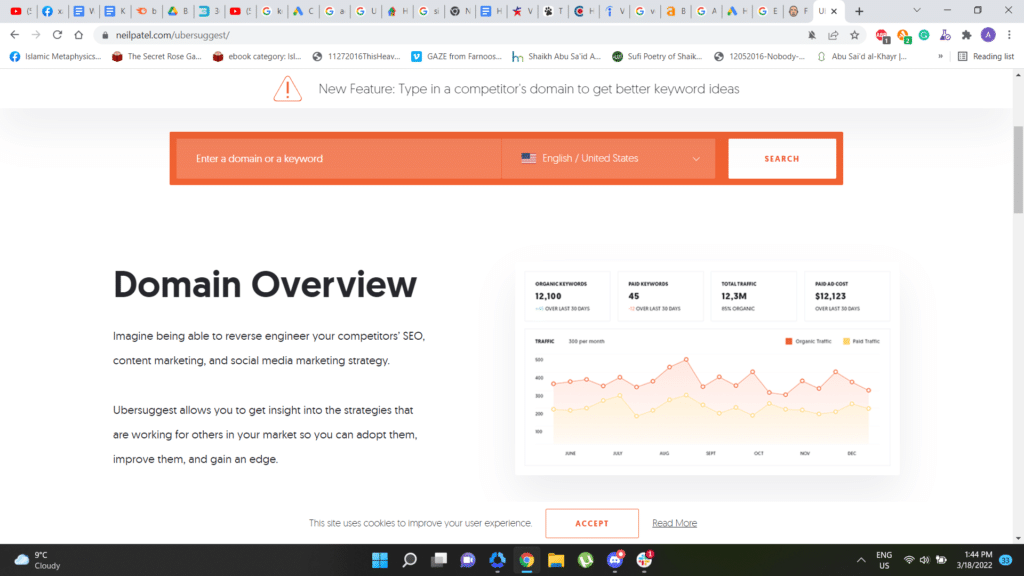1024x576 pixels.
Task: Follow the Read More cookie link
Action: (x=674, y=523)
